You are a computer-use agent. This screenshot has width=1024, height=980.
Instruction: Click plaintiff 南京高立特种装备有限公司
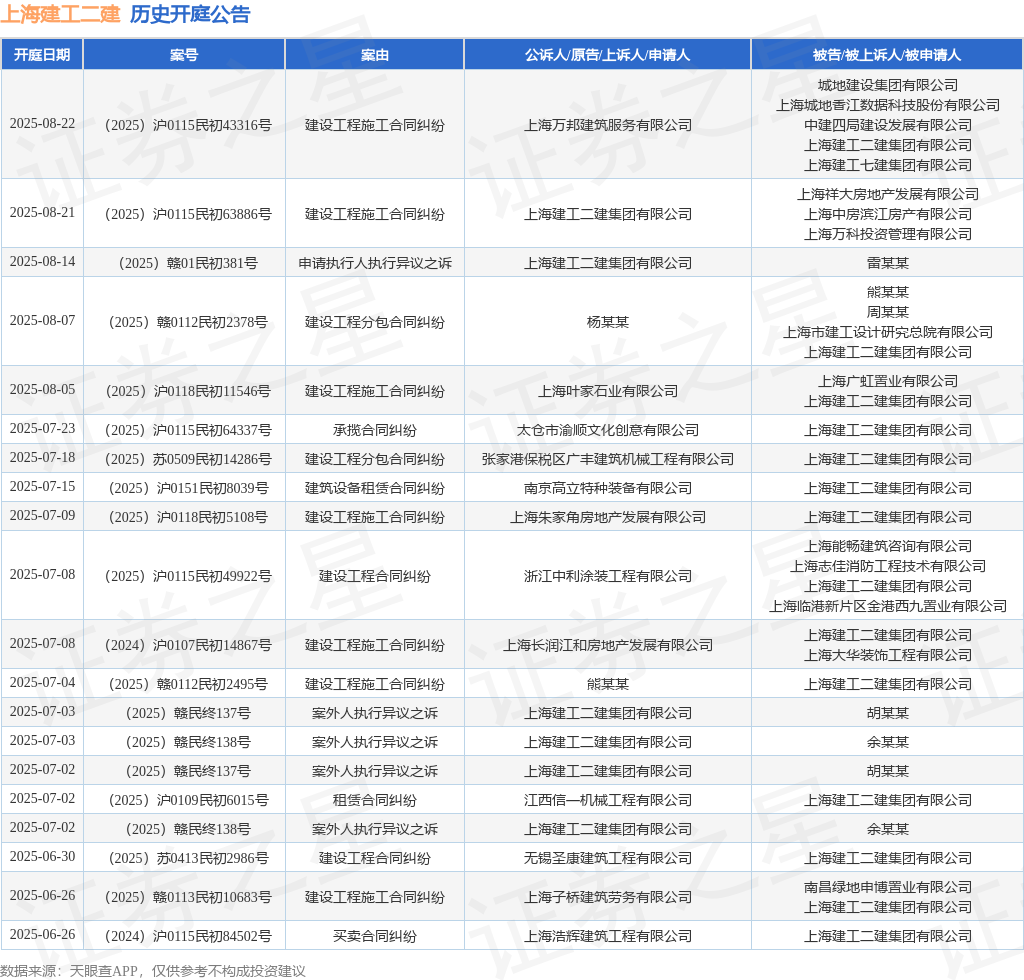[607, 488]
